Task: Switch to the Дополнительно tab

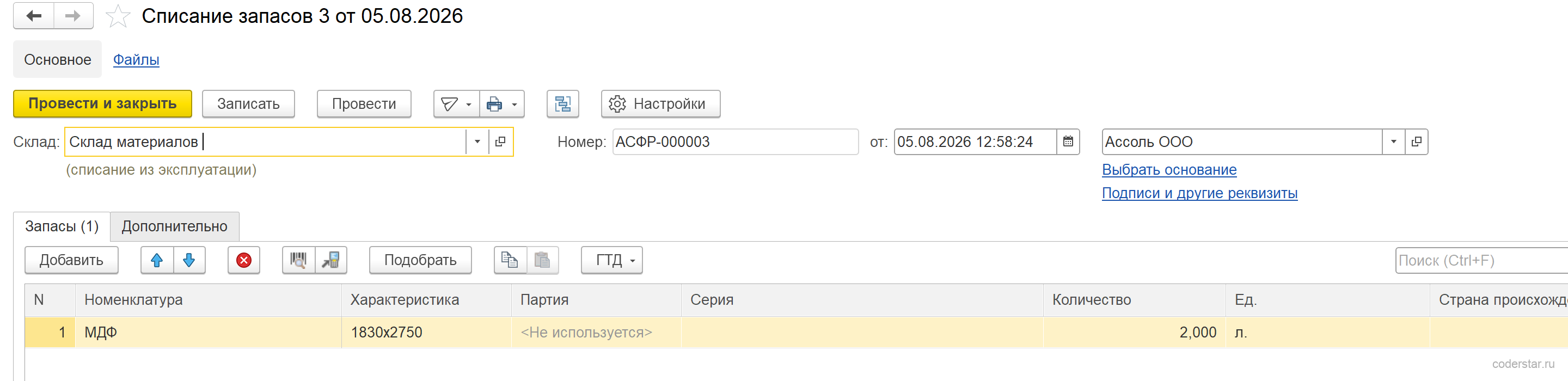Action: pyautogui.click(x=175, y=226)
